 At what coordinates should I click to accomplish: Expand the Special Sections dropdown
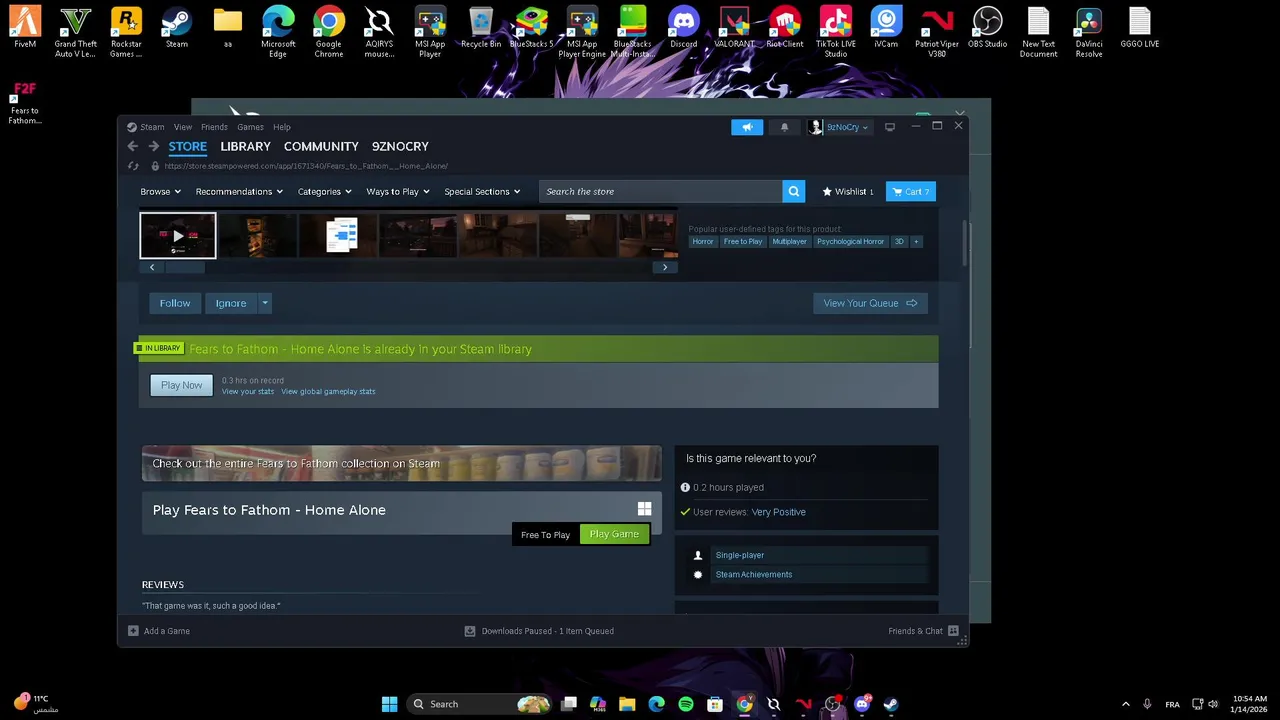pyautogui.click(x=482, y=191)
